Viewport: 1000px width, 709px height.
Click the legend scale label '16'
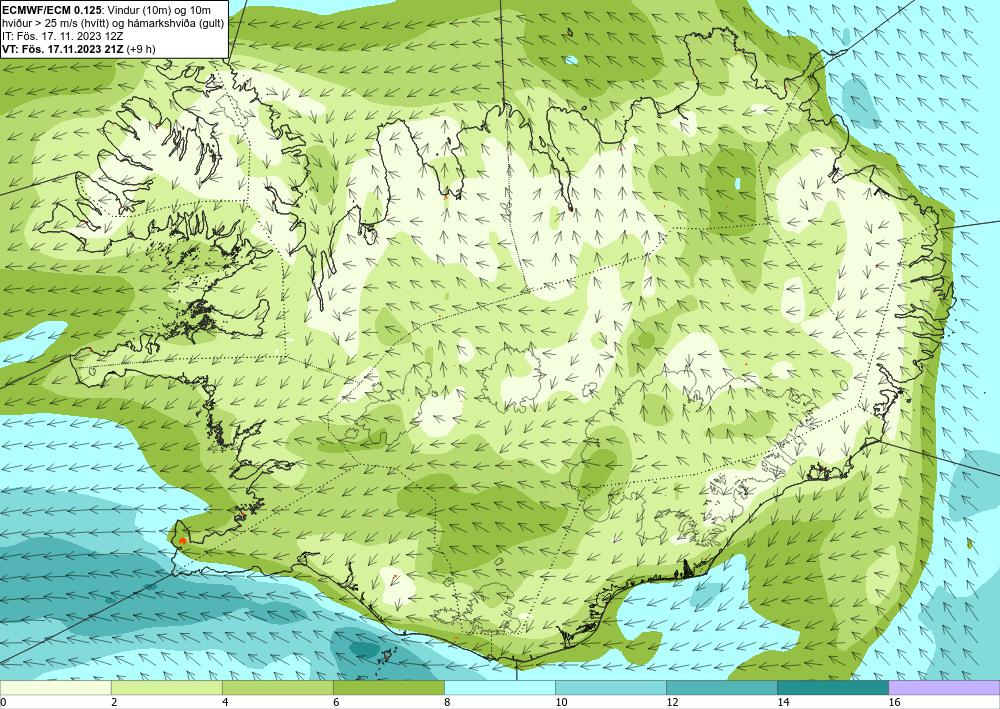pos(894,702)
